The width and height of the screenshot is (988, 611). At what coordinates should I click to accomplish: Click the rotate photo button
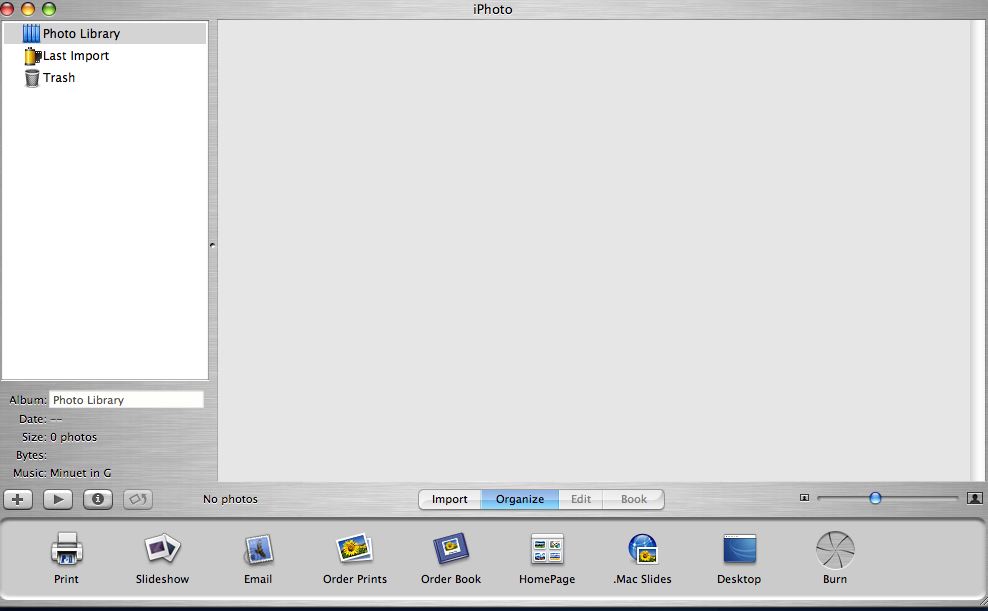tap(137, 500)
